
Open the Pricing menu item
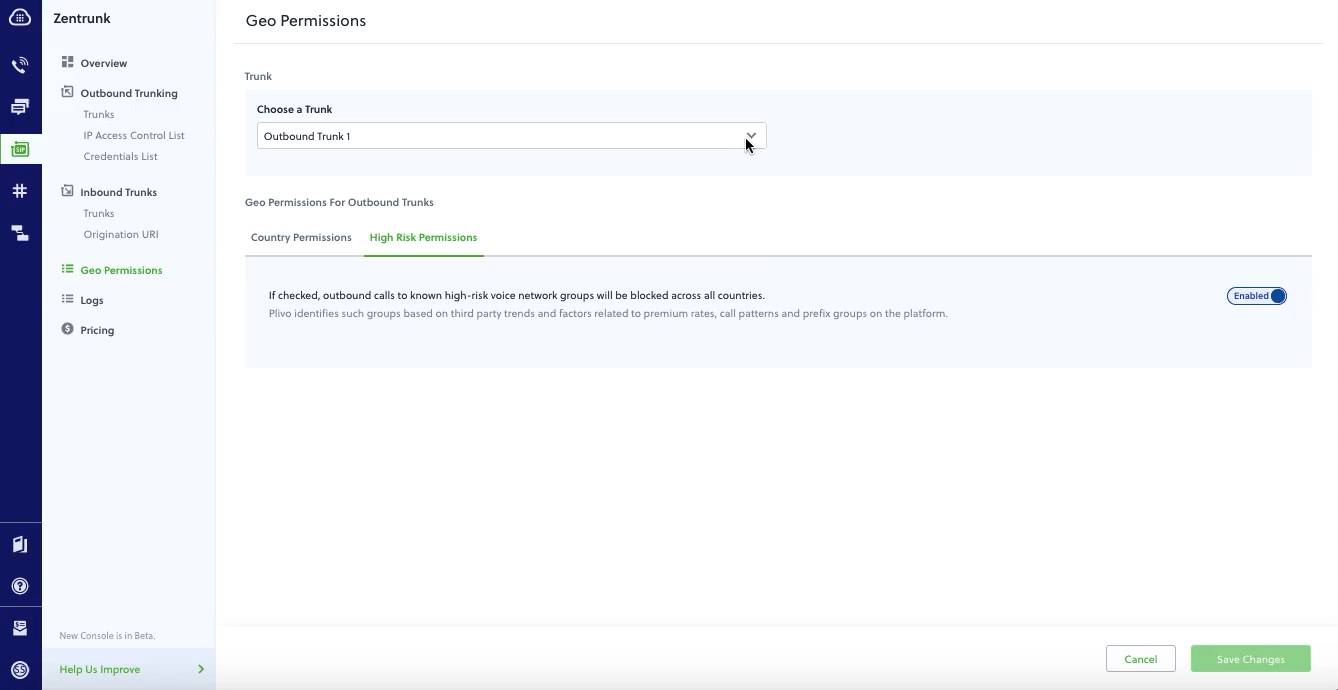tap(97, 330)
